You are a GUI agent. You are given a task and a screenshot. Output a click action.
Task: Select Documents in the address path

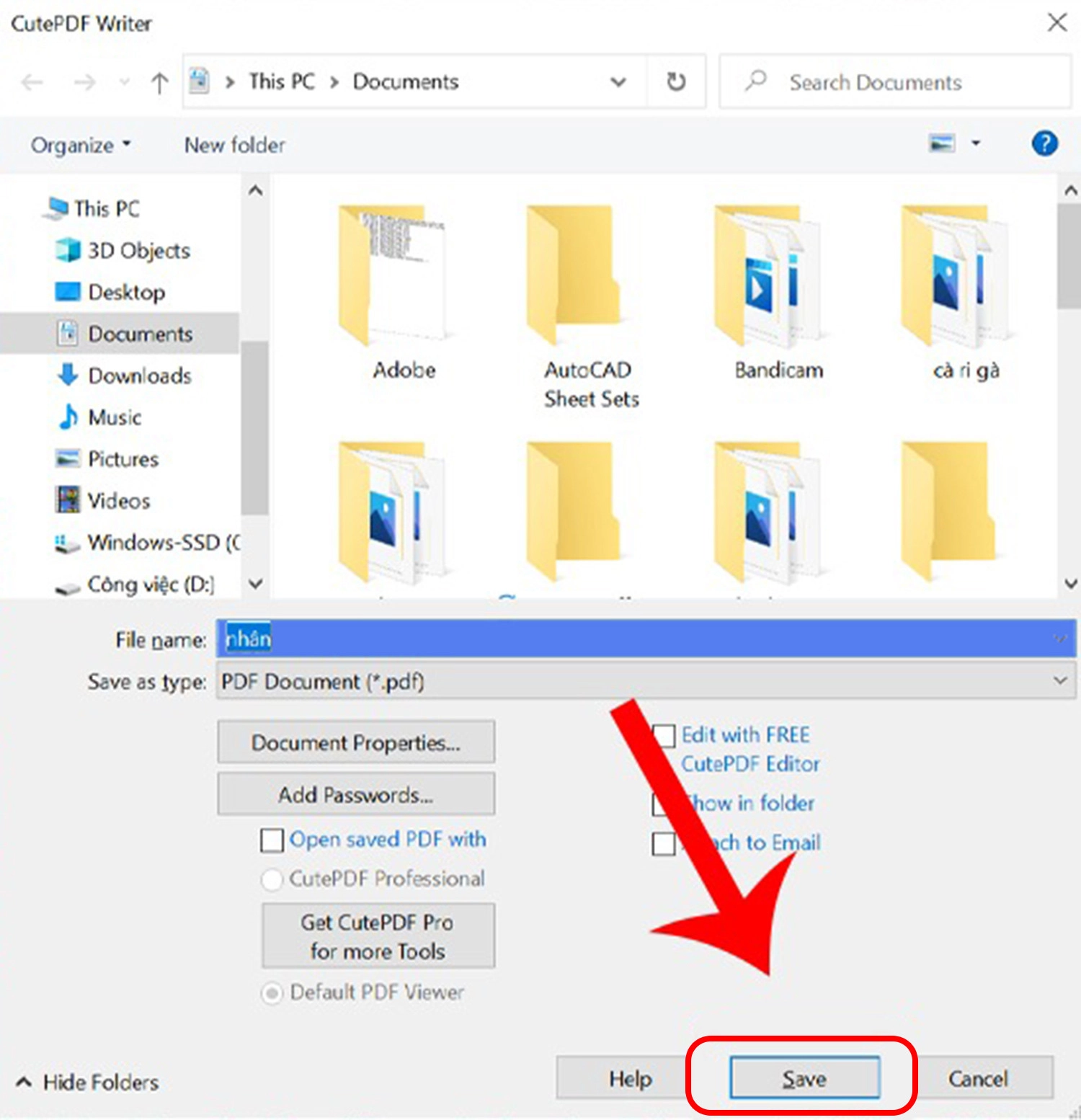tap(406, 81)
